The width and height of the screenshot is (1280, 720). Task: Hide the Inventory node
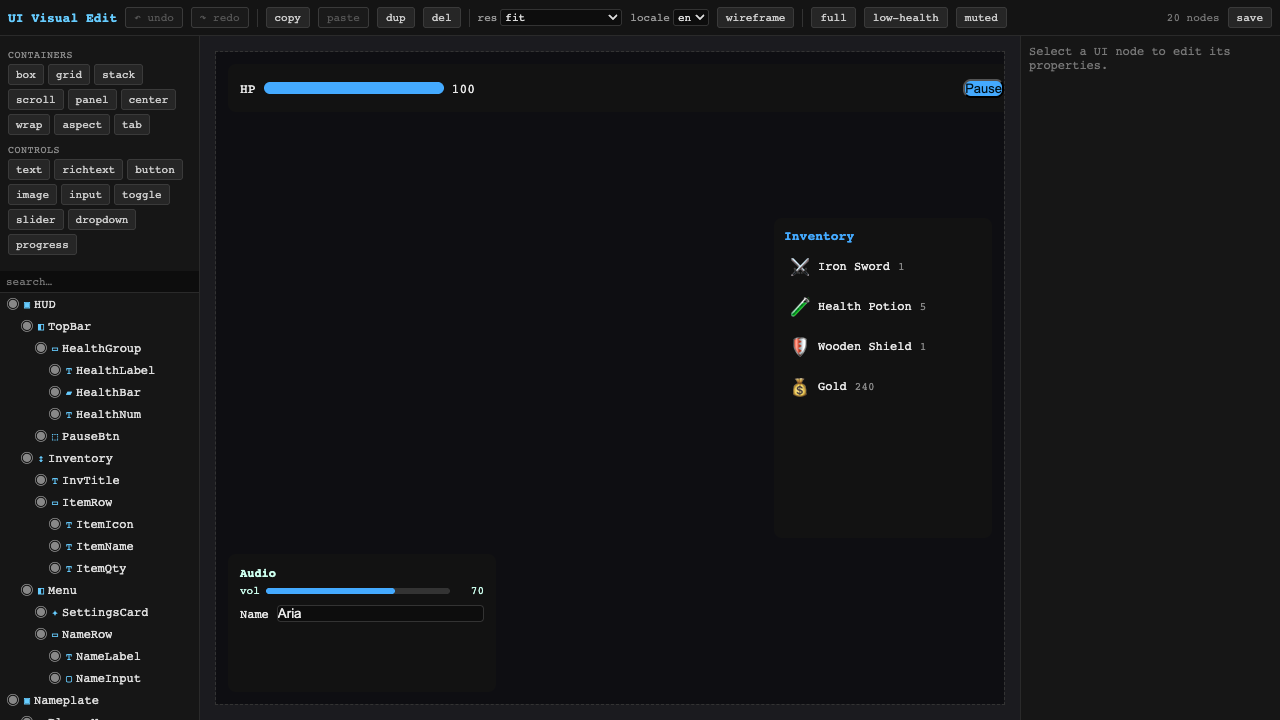click(27, 458)
